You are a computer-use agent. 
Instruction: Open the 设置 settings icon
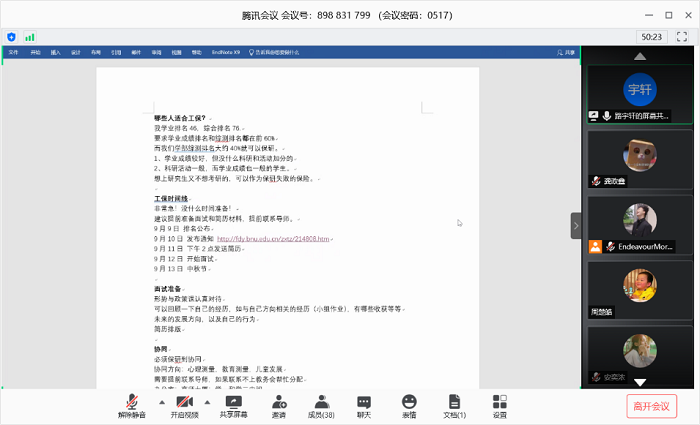[x=499, y=404]
